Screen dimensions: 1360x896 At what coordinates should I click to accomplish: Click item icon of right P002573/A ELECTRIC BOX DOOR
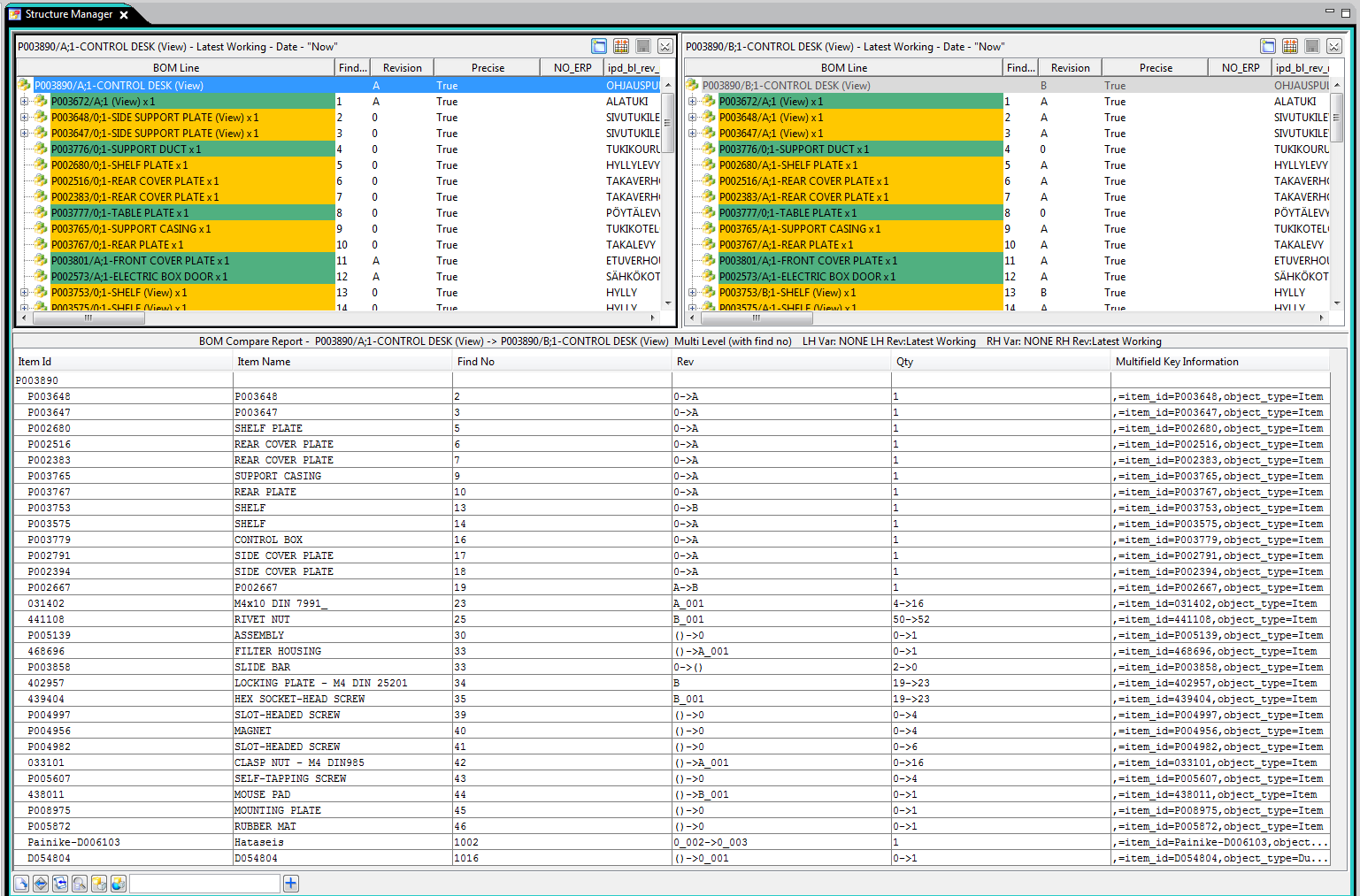[x=709, y=276]
